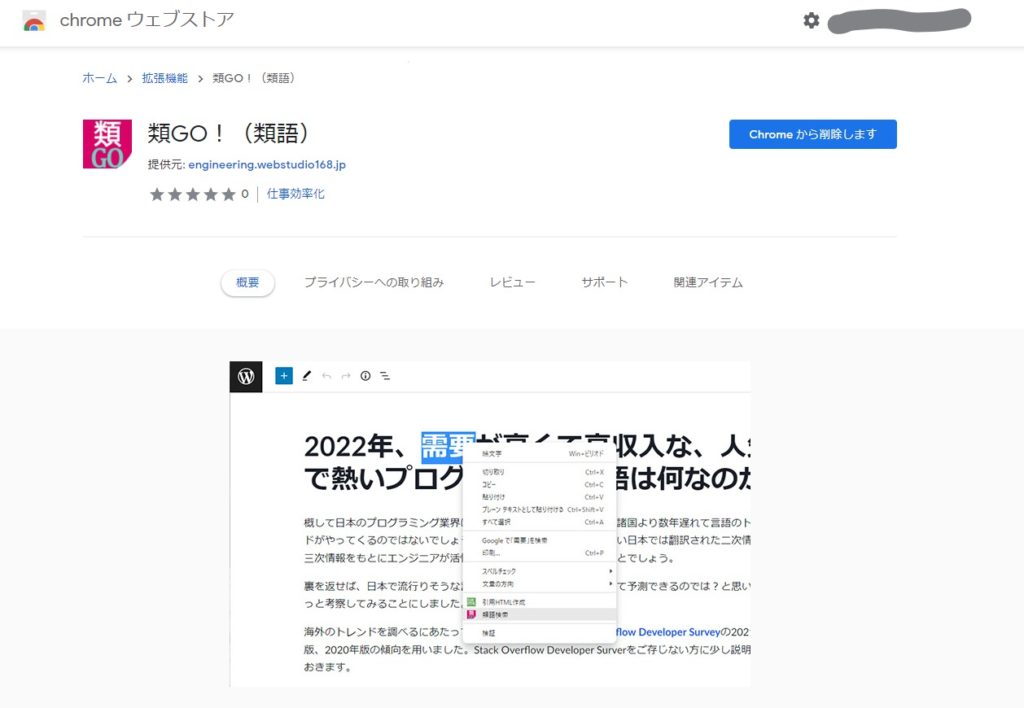Click the 拡張機能 breadcrumb link

(x=165, y=78)
